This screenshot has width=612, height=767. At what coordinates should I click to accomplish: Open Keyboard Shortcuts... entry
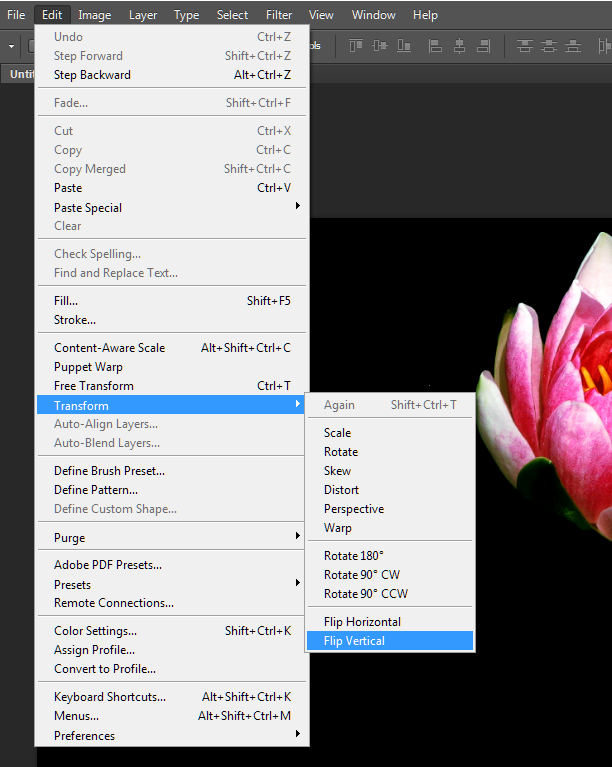coord(172,697)
